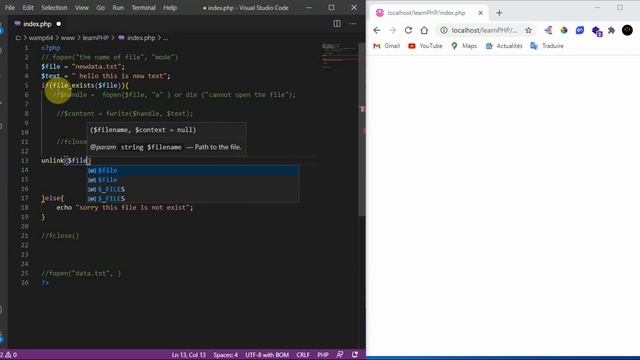Open the editor More Actions menu
The image size is (640, 360).
(x=353, y=24)
